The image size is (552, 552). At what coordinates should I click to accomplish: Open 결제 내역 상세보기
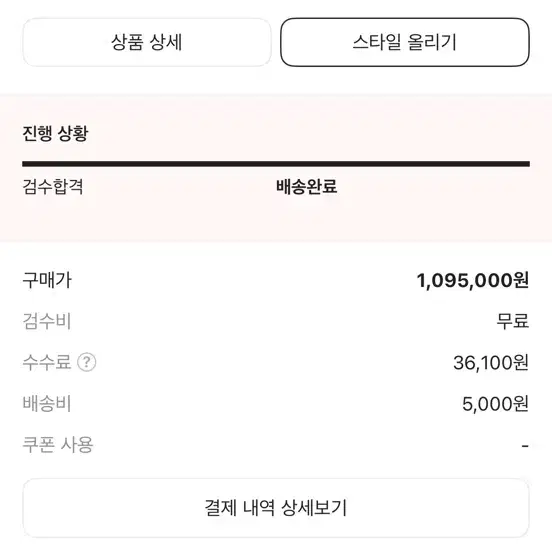click(x=276, y=508)
